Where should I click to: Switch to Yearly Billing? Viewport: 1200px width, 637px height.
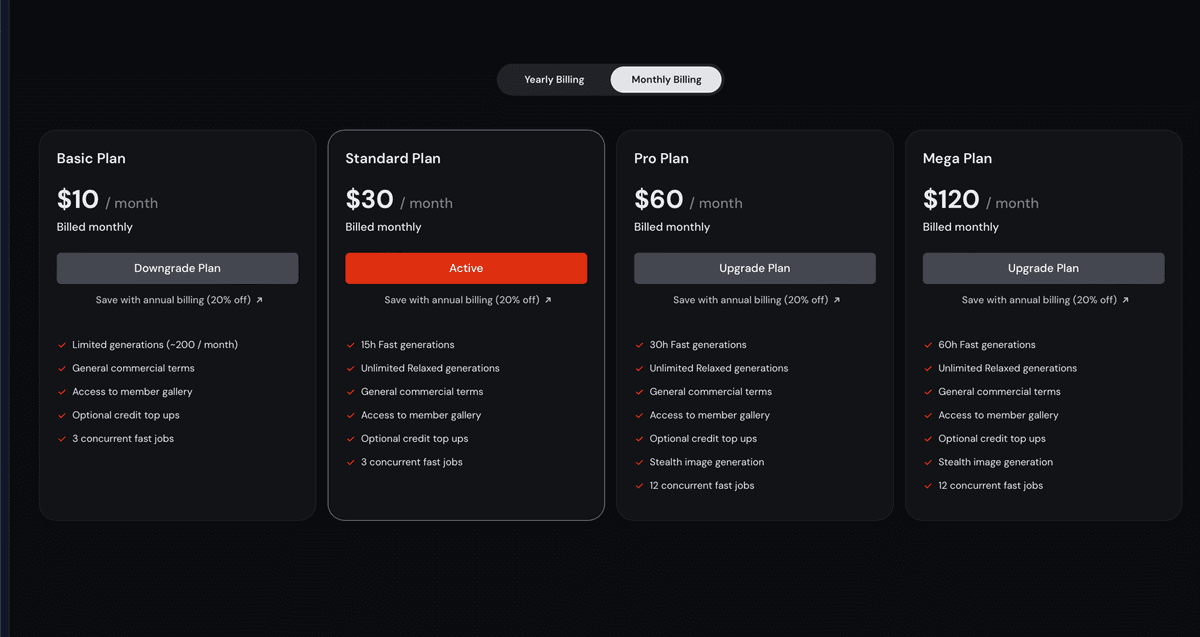pyautogui.click(x=554, y=80)
